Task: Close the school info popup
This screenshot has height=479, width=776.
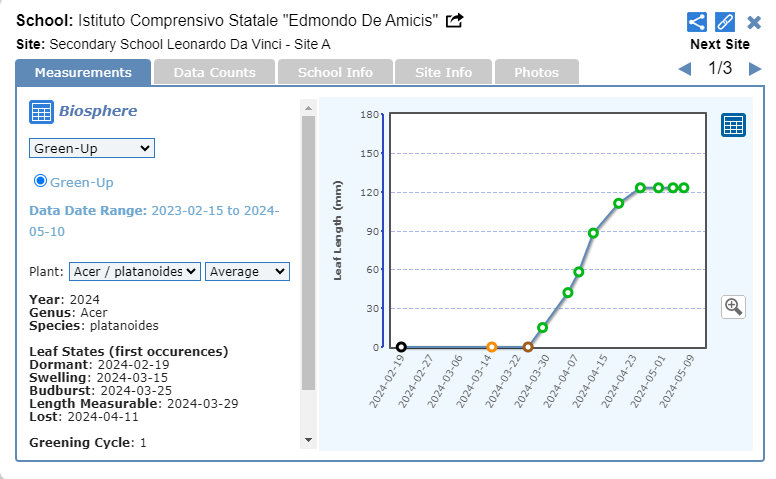Action: click(x=754, y=22)
